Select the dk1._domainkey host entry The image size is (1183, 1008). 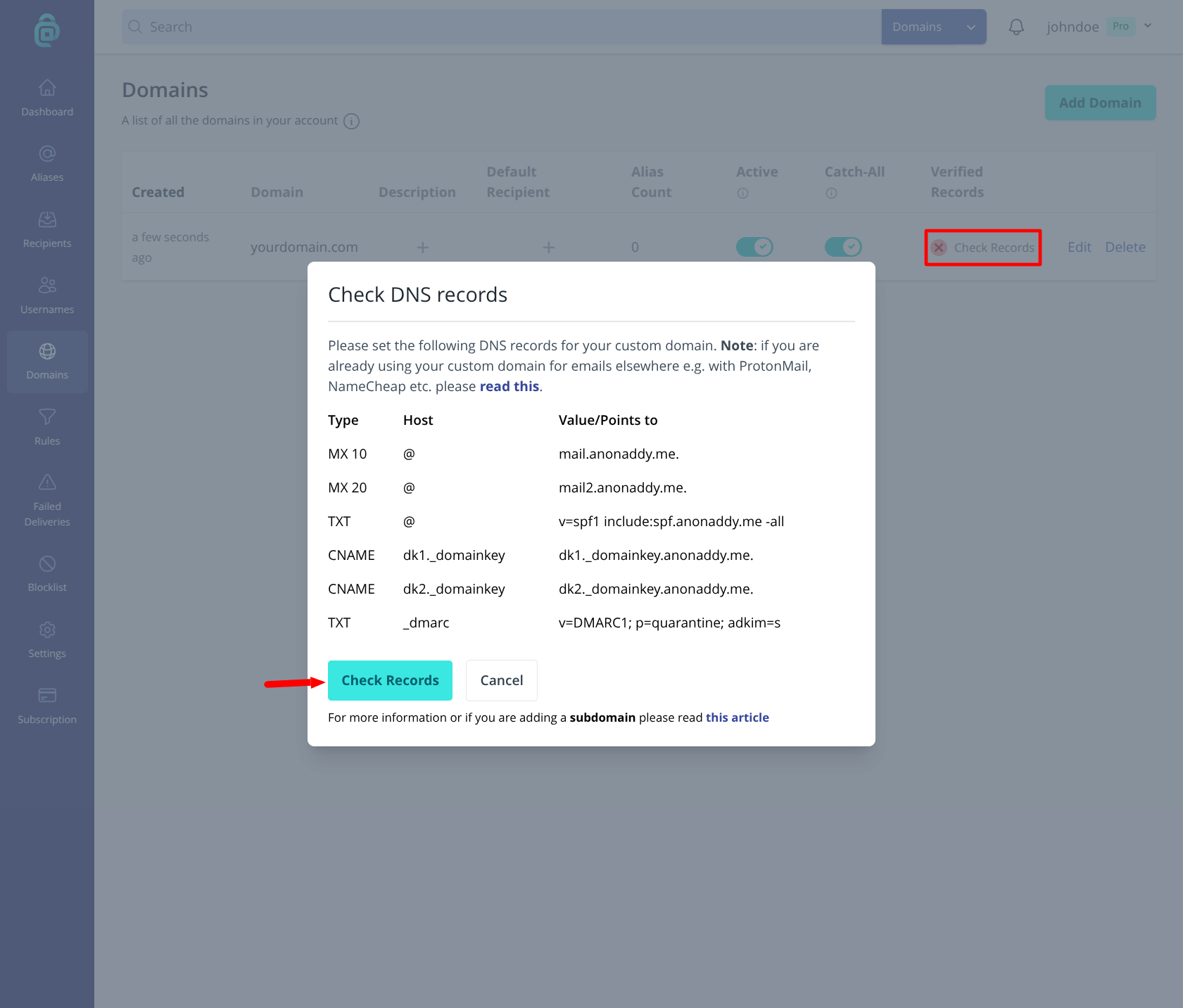point(454,555)
